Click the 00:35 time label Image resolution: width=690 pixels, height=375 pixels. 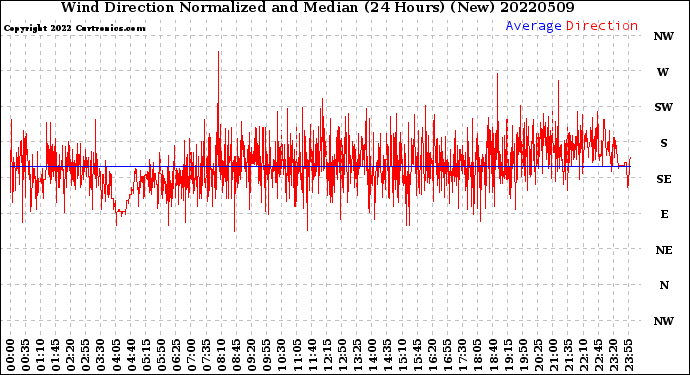[x=26, y=355]
